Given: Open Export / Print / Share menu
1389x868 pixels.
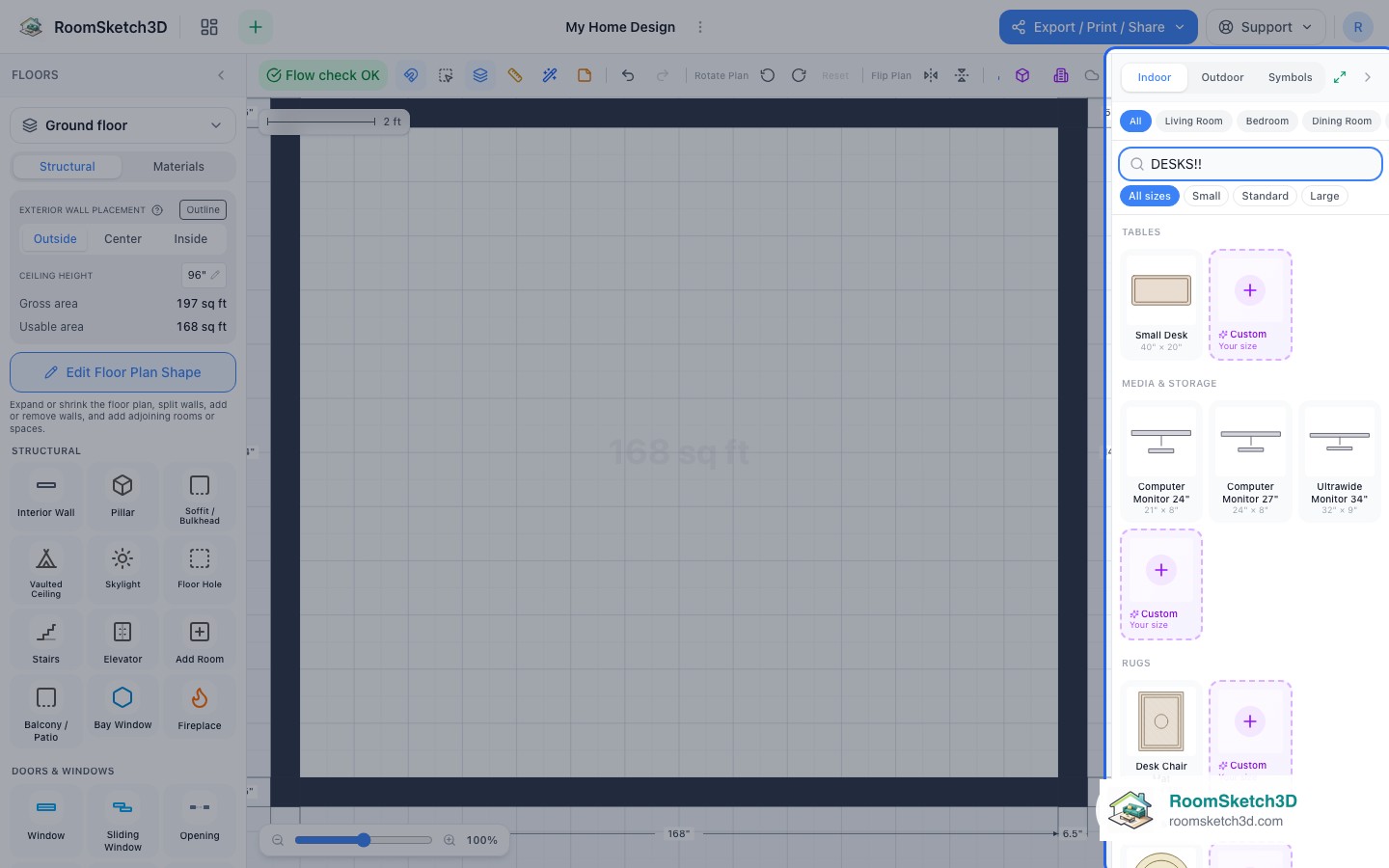Looking at the screenshot, I should coord(1098,27).
